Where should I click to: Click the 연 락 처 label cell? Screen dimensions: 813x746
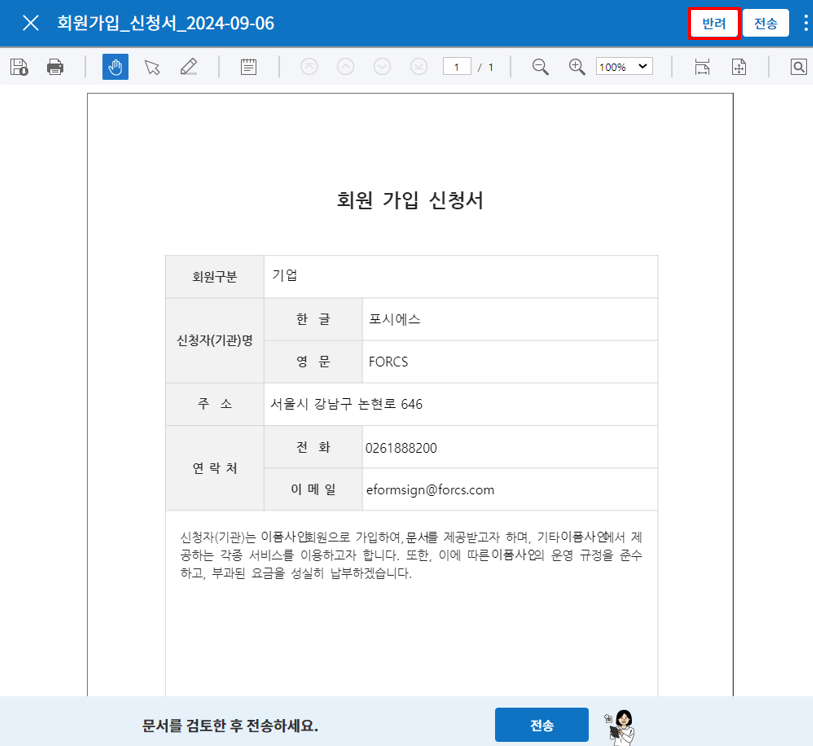click(x=215, y=468)
